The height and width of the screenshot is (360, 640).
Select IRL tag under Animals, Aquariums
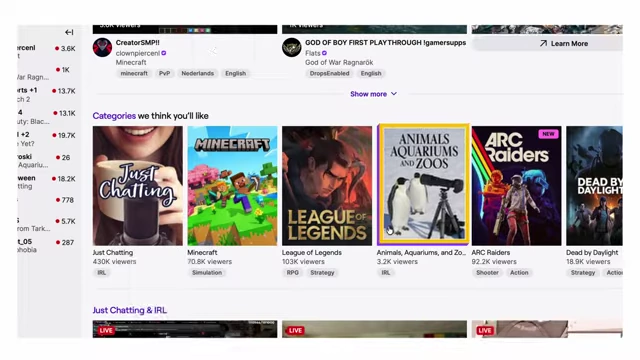tap(386, 273)
